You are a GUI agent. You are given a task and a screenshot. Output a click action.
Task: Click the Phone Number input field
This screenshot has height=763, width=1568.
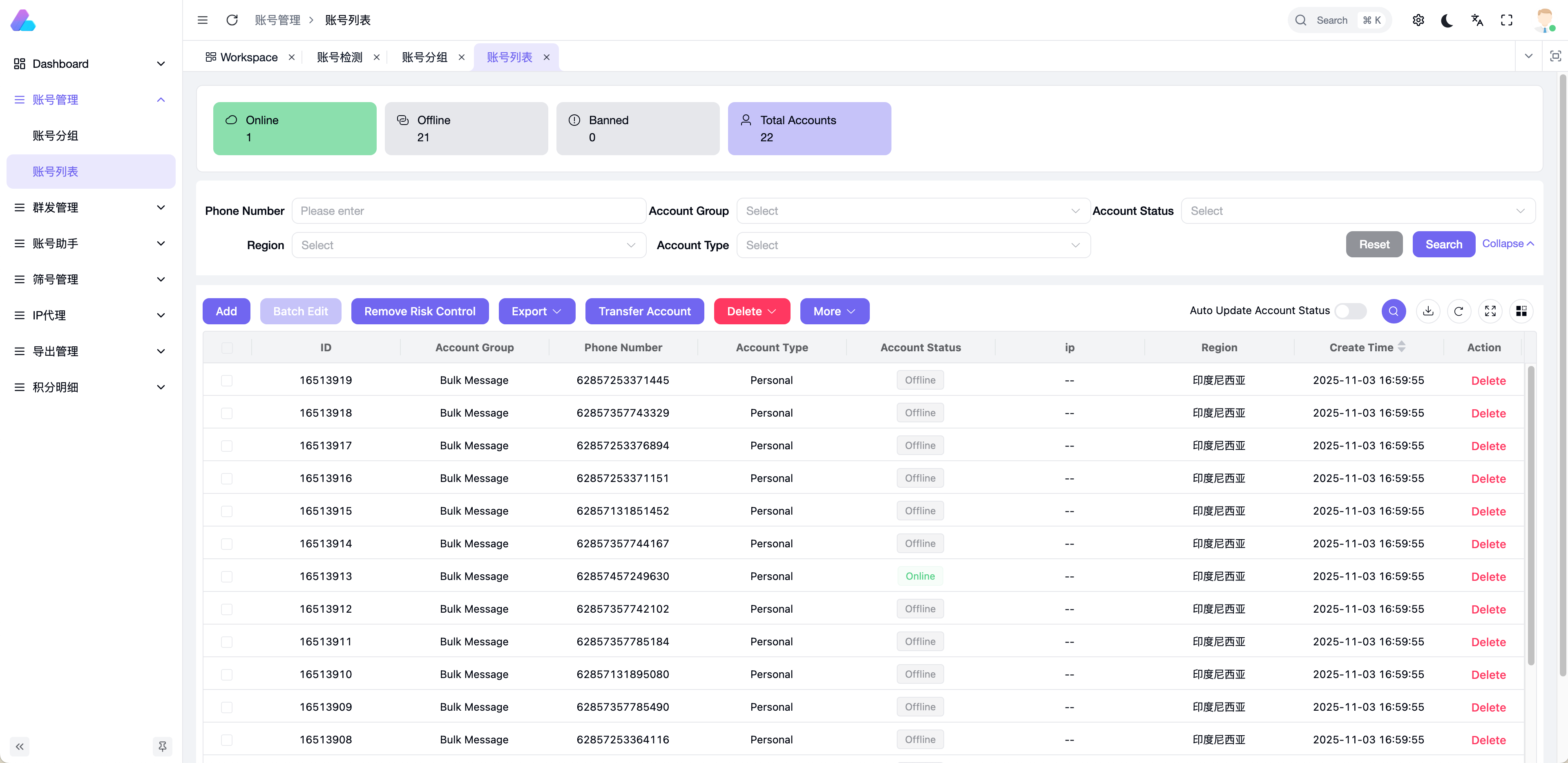(x=469, y=210)
